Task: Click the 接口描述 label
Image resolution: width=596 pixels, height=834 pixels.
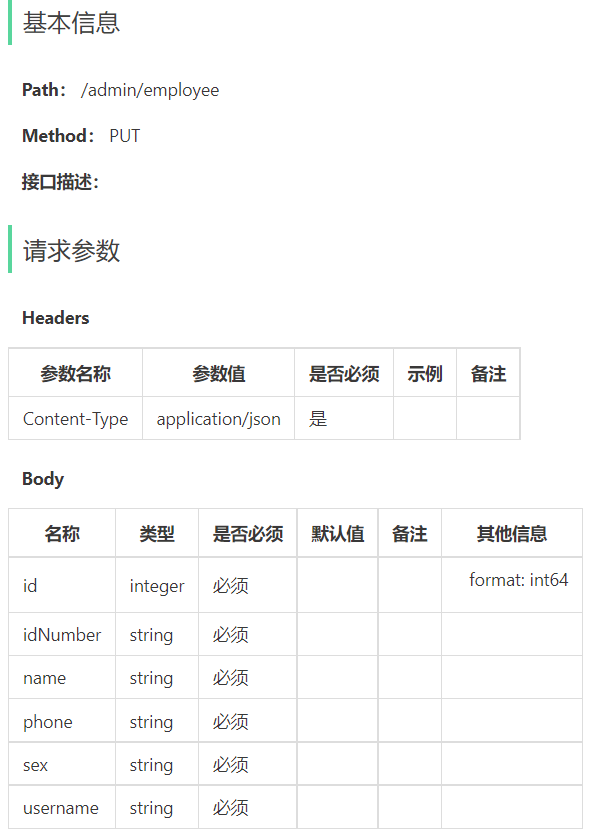Action: [60, 182]
